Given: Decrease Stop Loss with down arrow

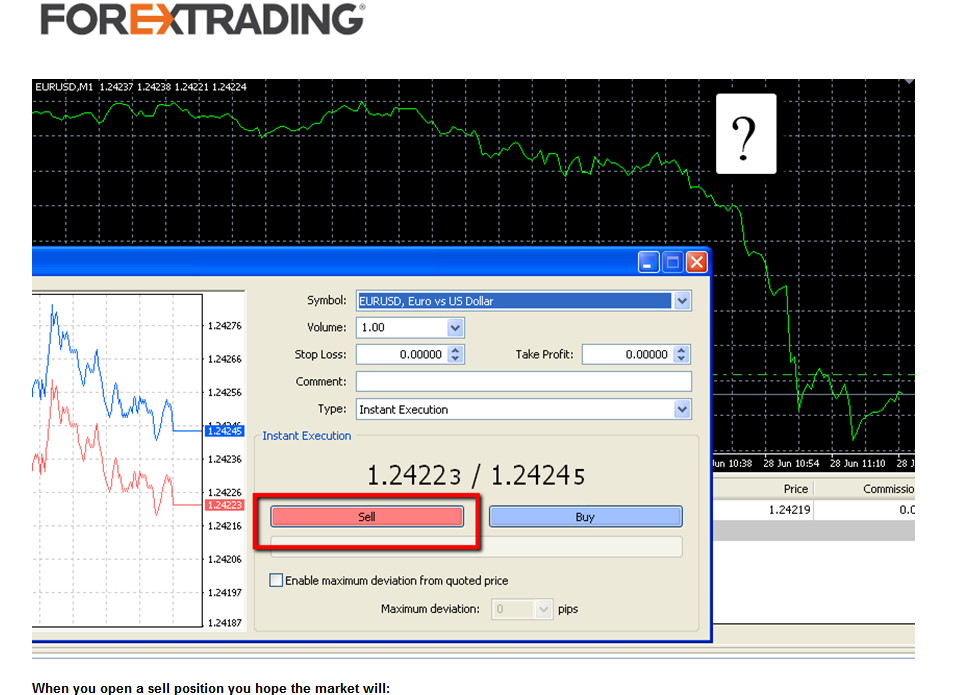Looking at the screenshot, I should click(x=456, y=359).
